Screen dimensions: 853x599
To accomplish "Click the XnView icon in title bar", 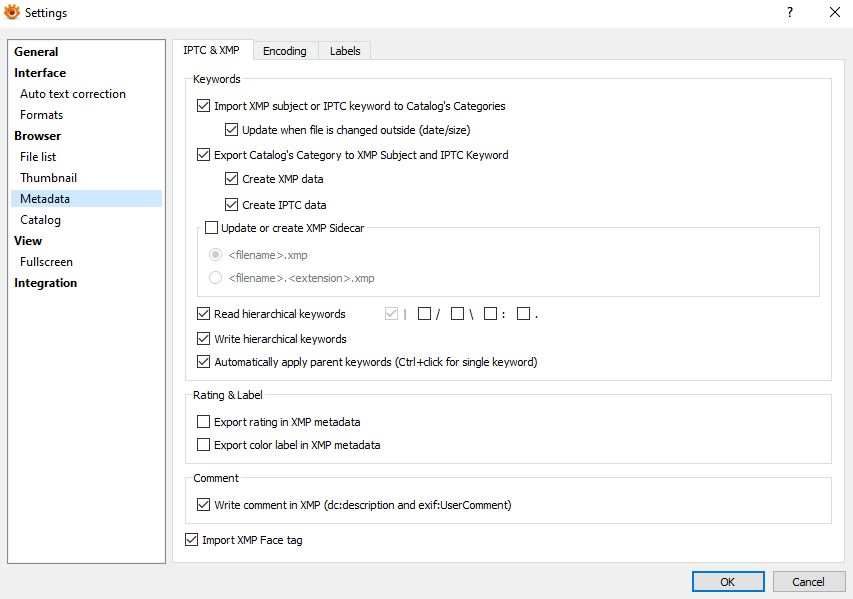I will click(x=13, y=13).
